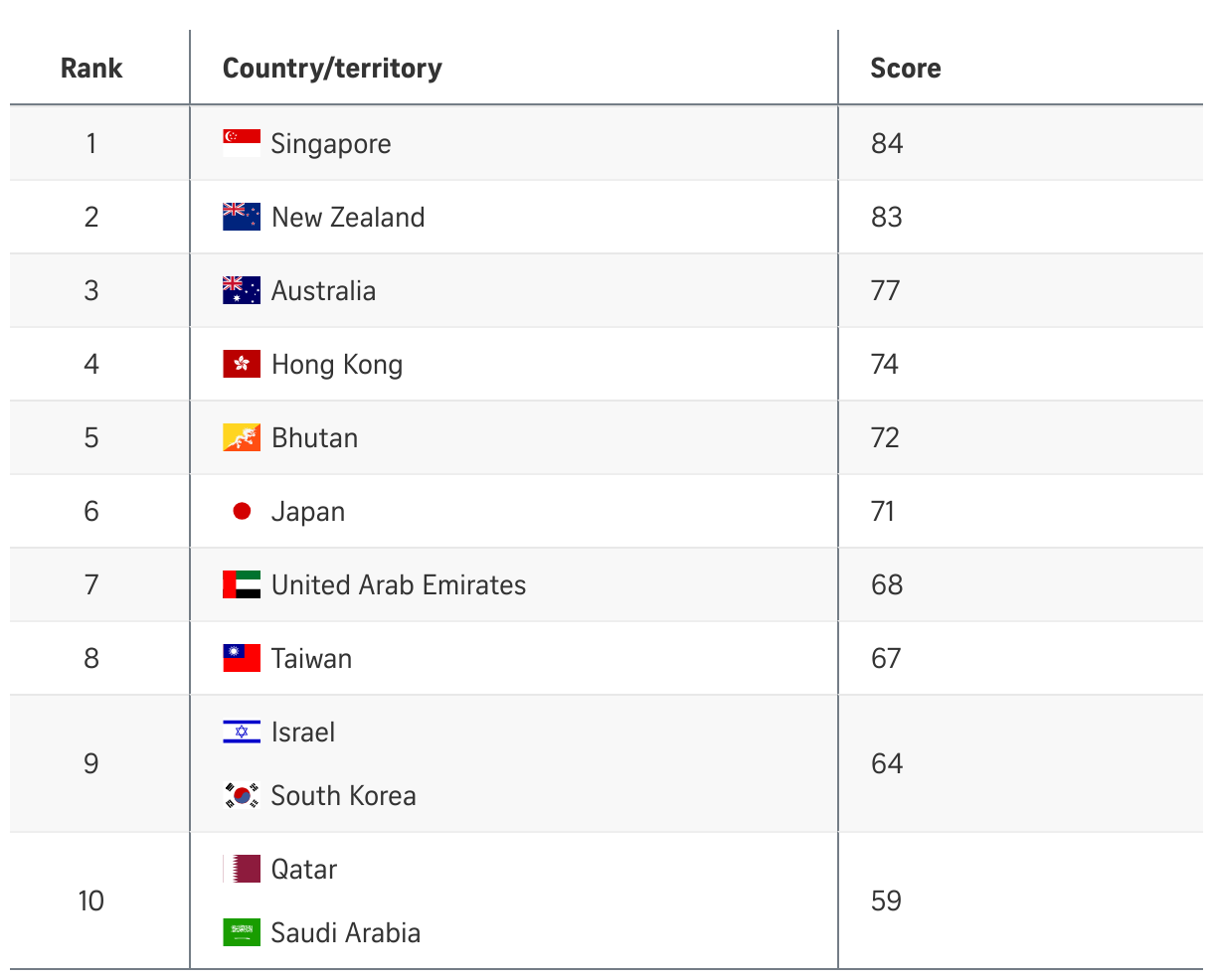Click the Hong Kong flag icon

242,364
